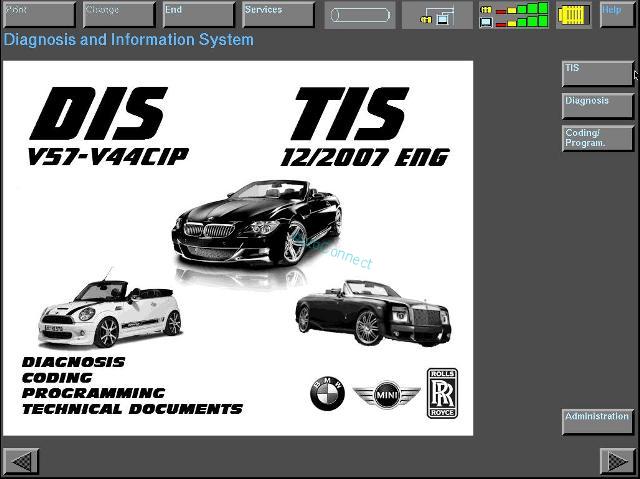Open the Help button
Image resolution: width=640 pixels, height=479 pixels.
pyautogui.click(x=617, y=15)
